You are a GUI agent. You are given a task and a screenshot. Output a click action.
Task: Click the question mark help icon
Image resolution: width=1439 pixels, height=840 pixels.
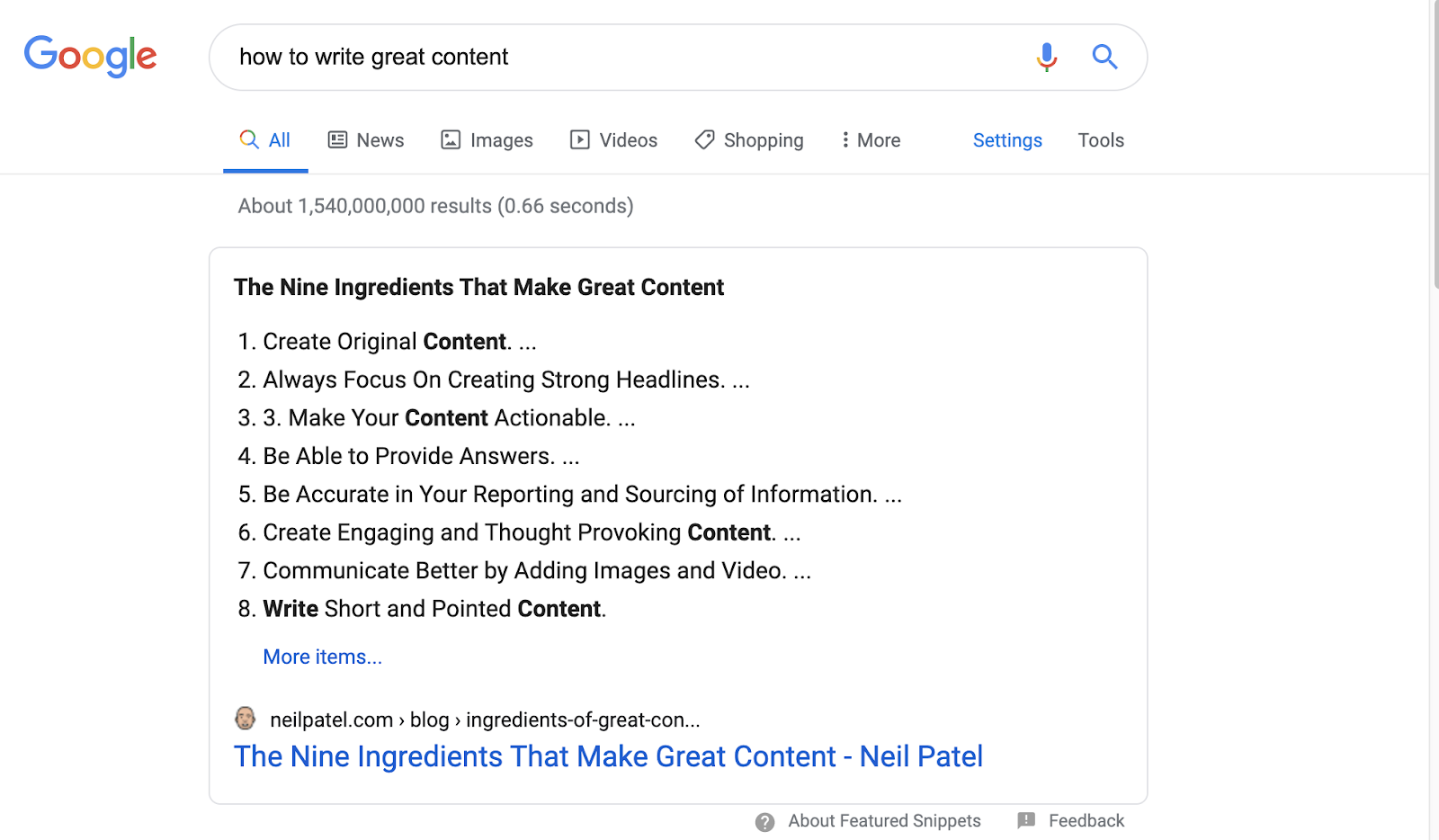pos(764,822)
